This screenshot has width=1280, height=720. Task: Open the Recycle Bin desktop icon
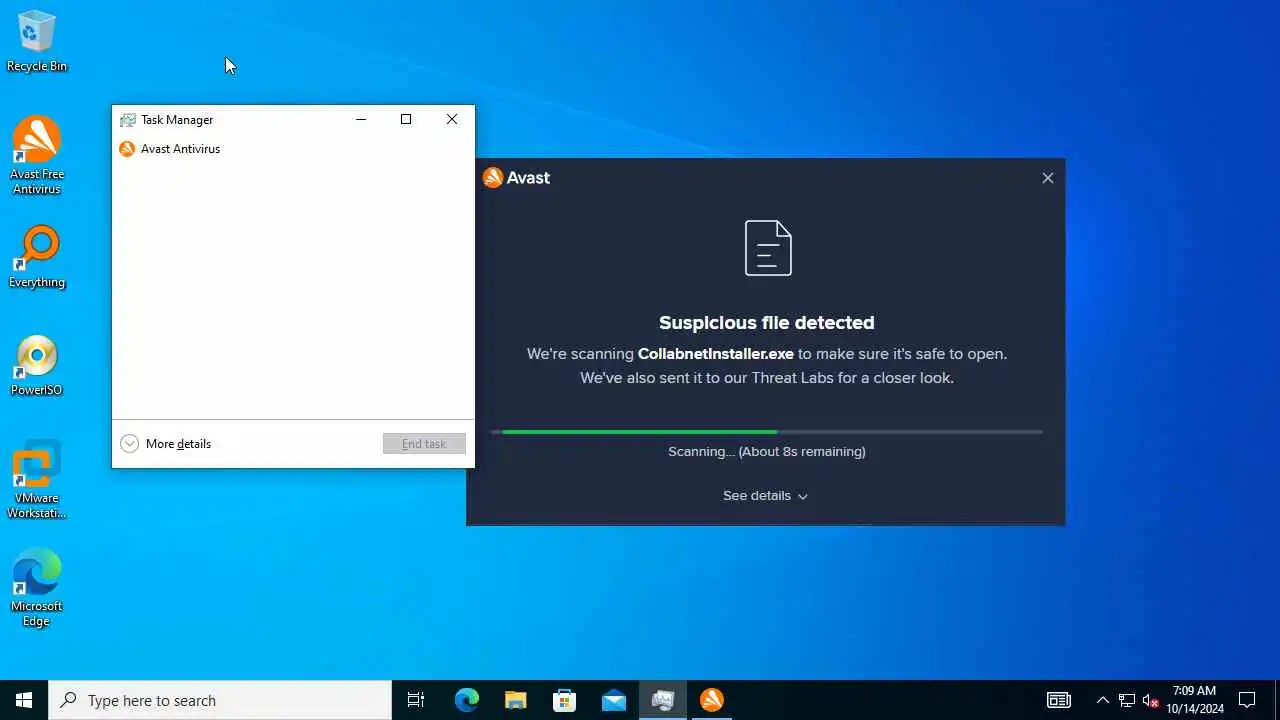(37, 41)
